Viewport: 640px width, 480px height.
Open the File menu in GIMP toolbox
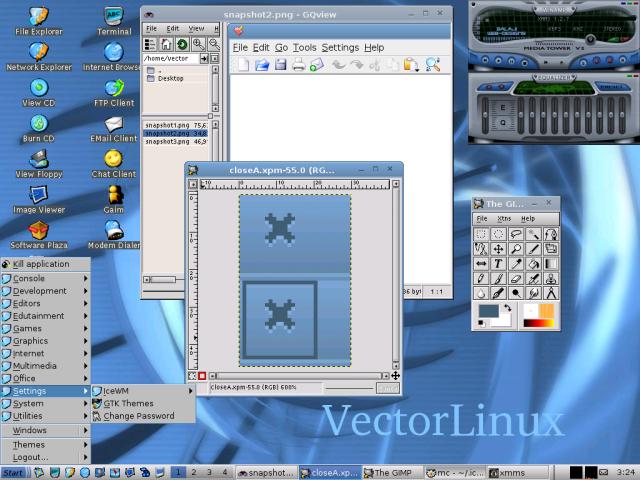pyautogui.click(x=482, y=218)
